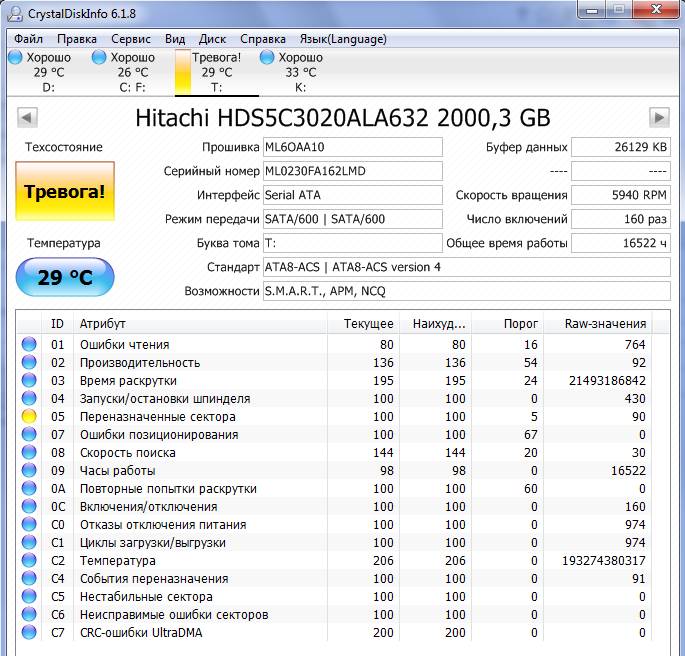Go to next disk with right arrow
The width and height of the screenshot is (685, 656).
point(659,117)
